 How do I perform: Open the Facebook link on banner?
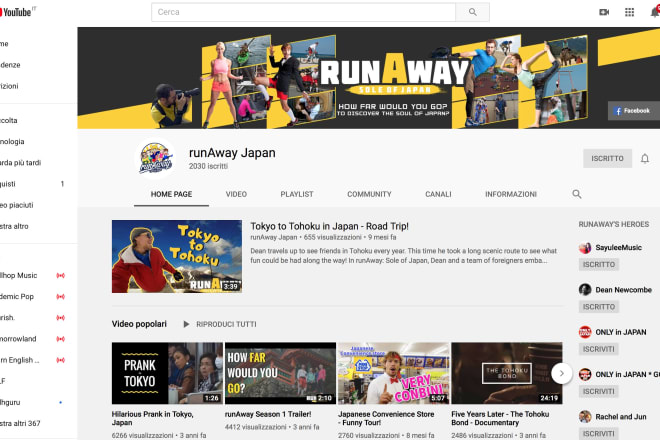coord(633,111)
